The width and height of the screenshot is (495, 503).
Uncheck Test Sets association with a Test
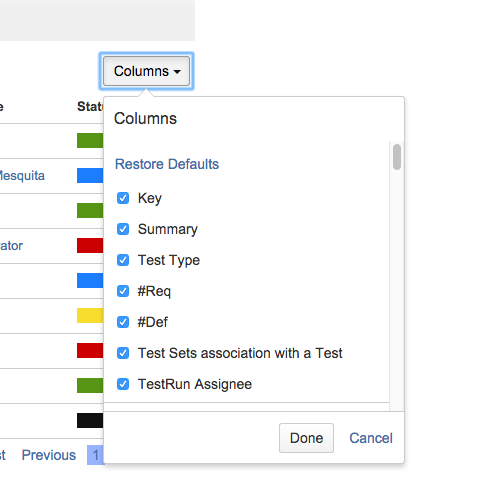123,353
